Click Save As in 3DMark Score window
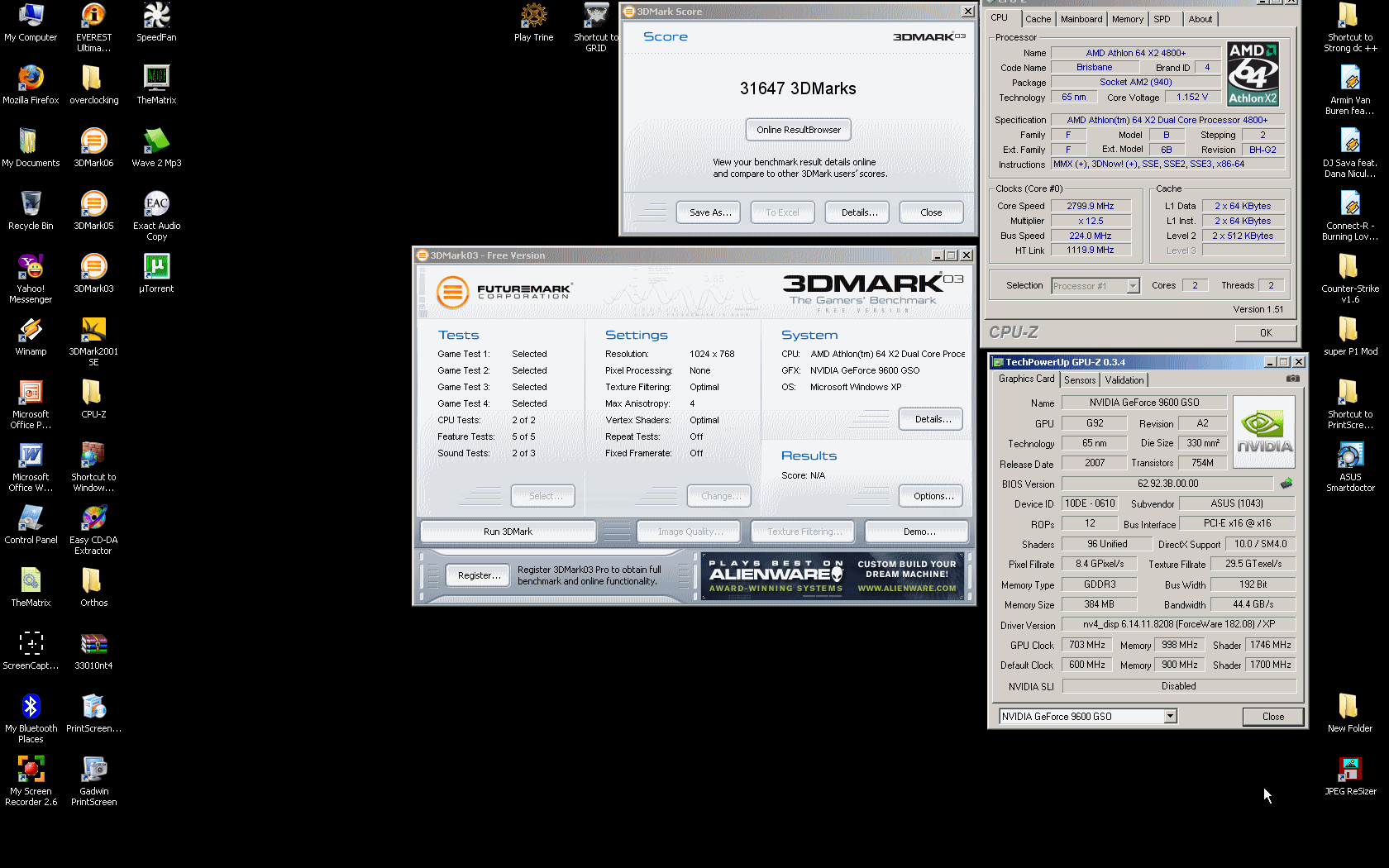The width and height of the screenshot is (1389, 868). 710,212
